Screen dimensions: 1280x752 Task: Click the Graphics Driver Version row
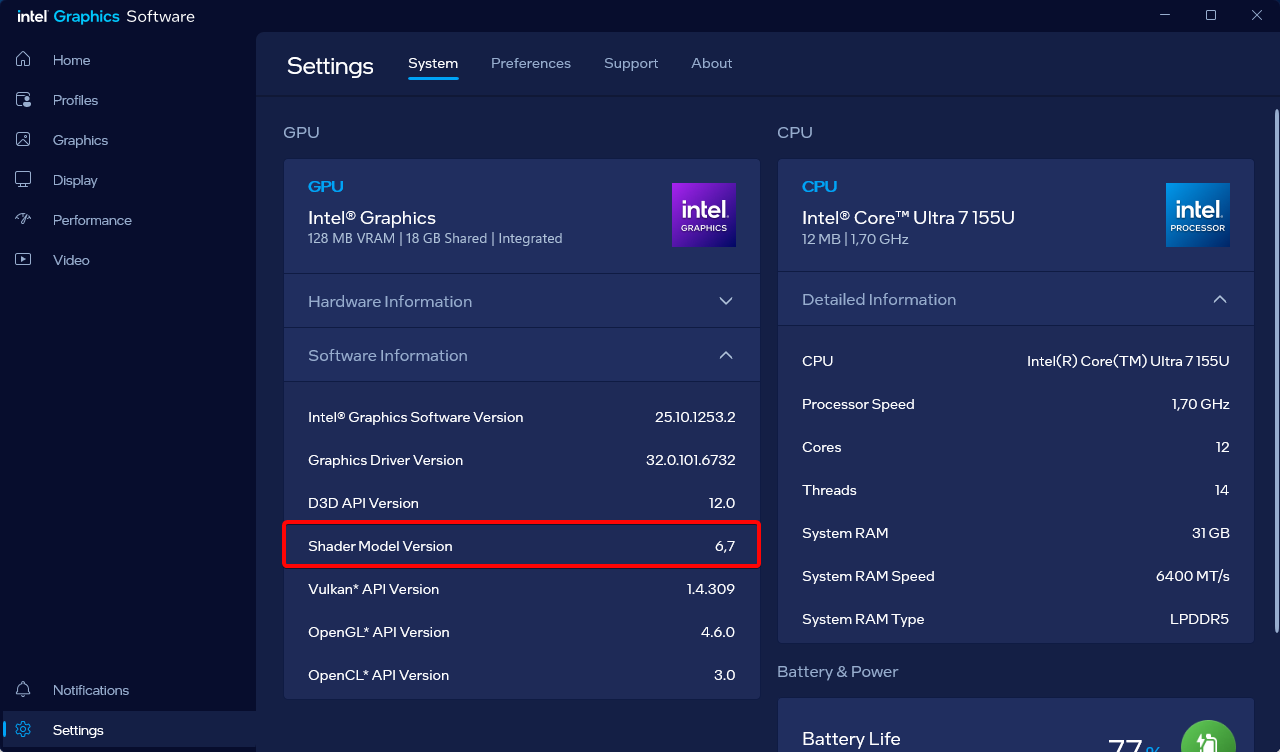pos(521,460)
